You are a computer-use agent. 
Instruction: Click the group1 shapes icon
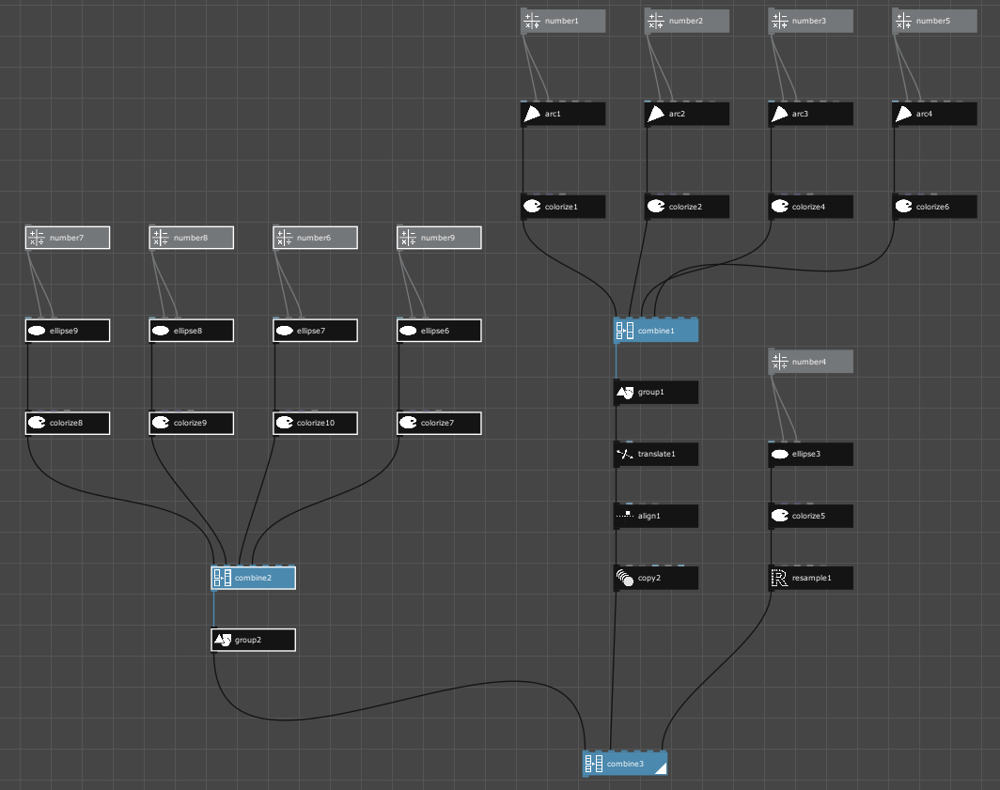tap(625, 392)
